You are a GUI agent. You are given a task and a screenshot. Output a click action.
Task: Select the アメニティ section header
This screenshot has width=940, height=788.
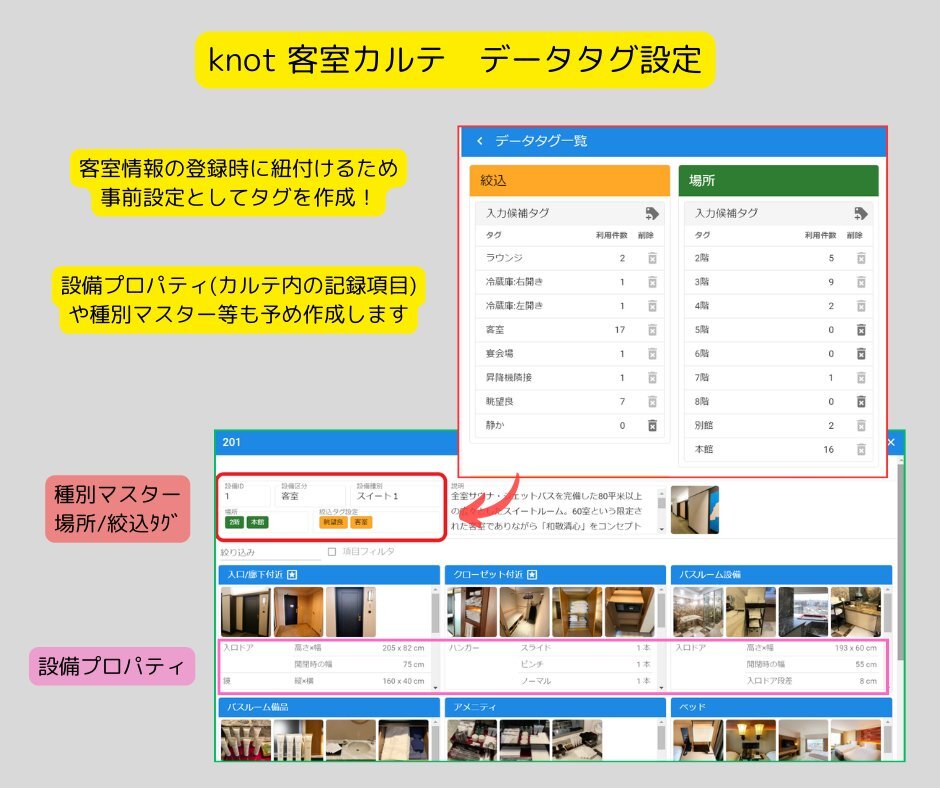[555, 707]
